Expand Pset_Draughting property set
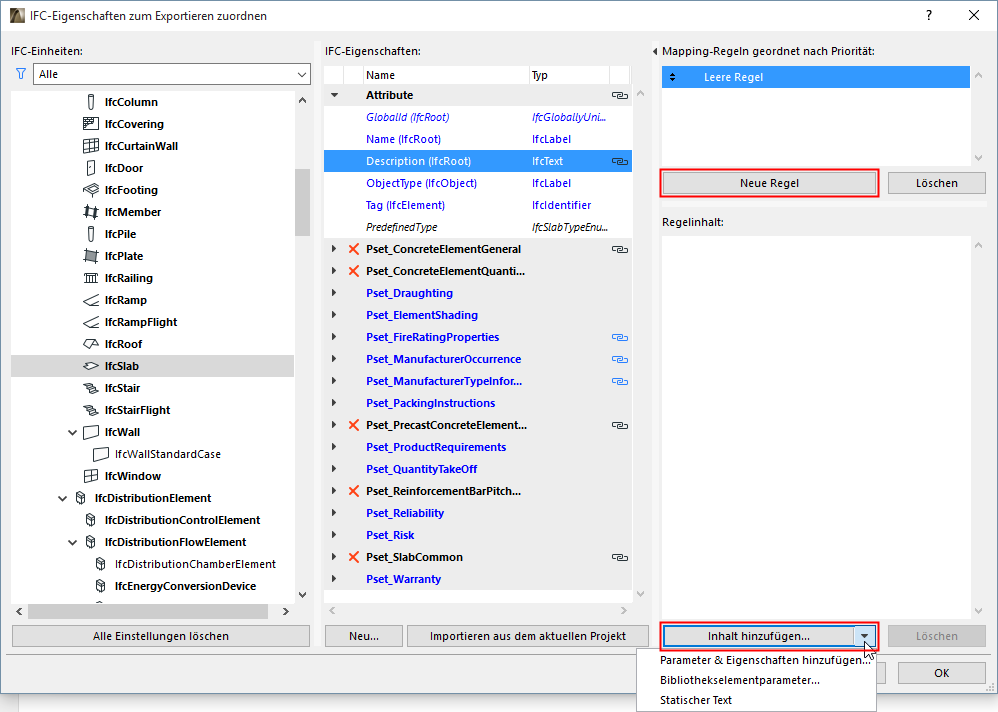This screenshot has height=712, width=998. [334, 293]
